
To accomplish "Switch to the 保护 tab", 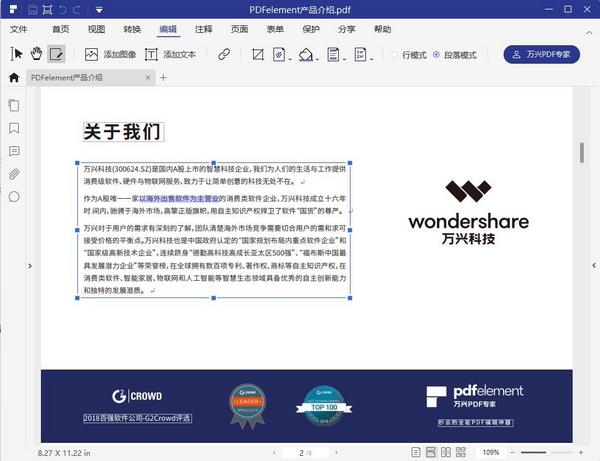I will 311,29.
